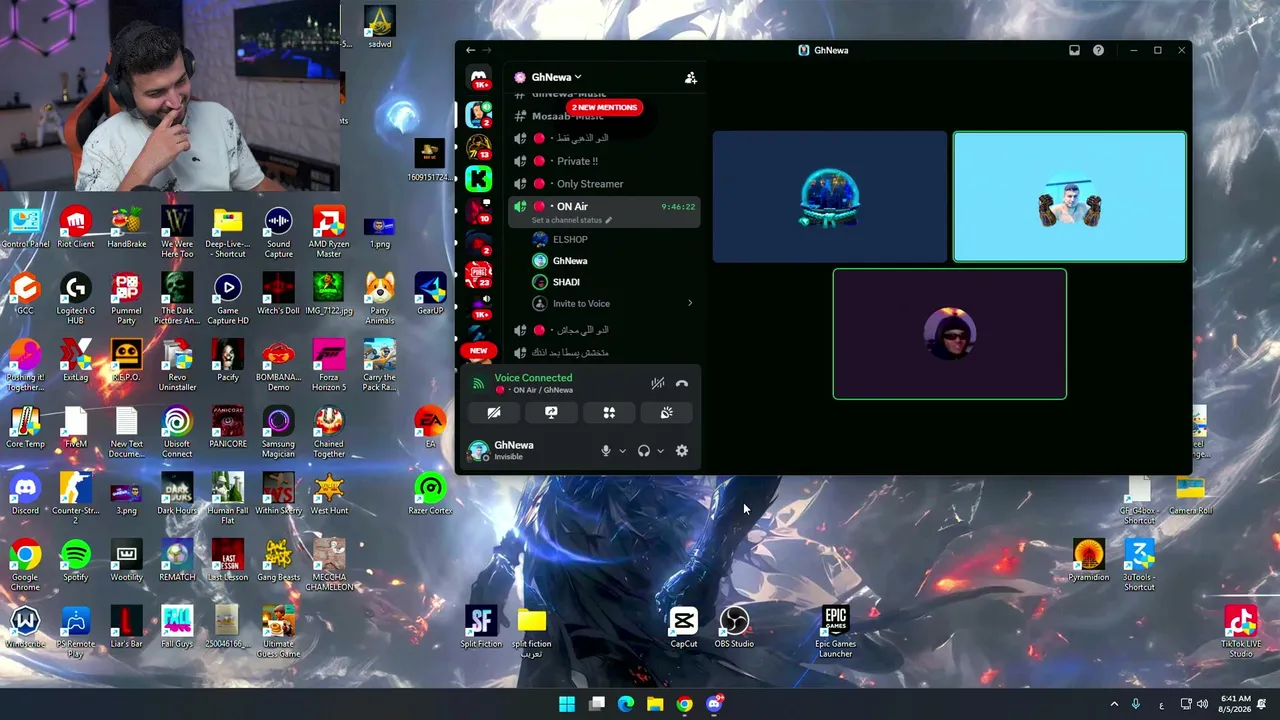Share your screen in Discord
The height and width of the screenshot is (720, 1280).
tap(551, 412)
